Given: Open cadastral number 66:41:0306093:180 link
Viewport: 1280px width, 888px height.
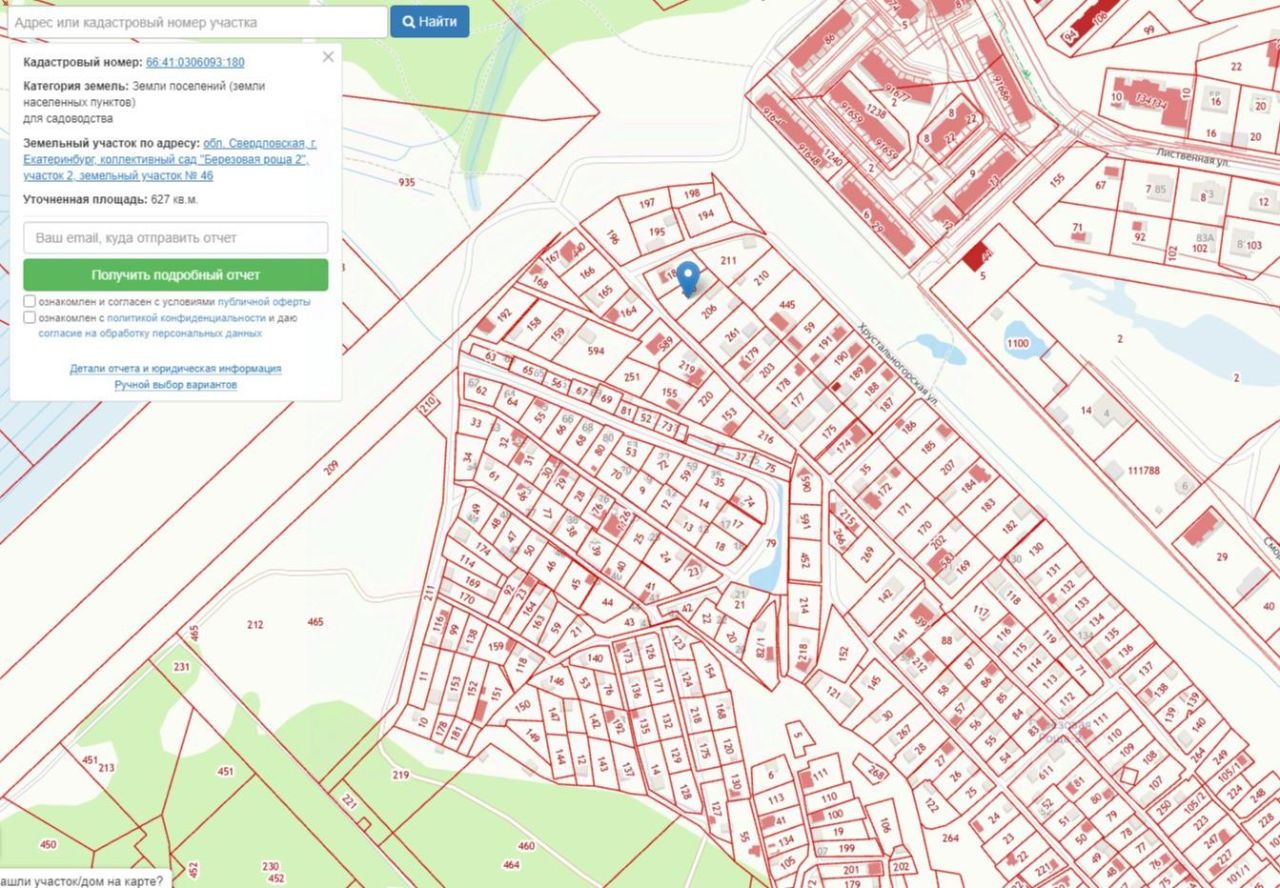Looking at the screenshot, I should (x=195, y=62).
